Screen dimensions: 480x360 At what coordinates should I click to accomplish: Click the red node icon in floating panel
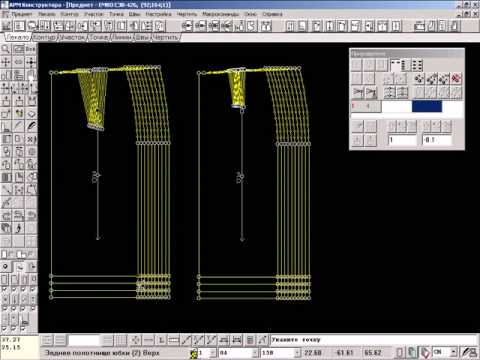(x=456, y=79)
